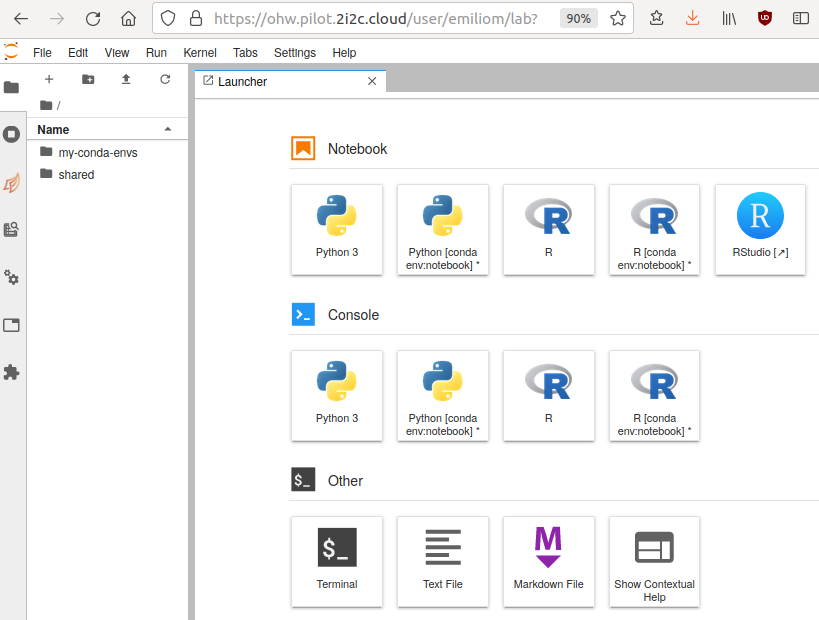
Task: Launch Python 3 notebook
Action: point(337,230)
